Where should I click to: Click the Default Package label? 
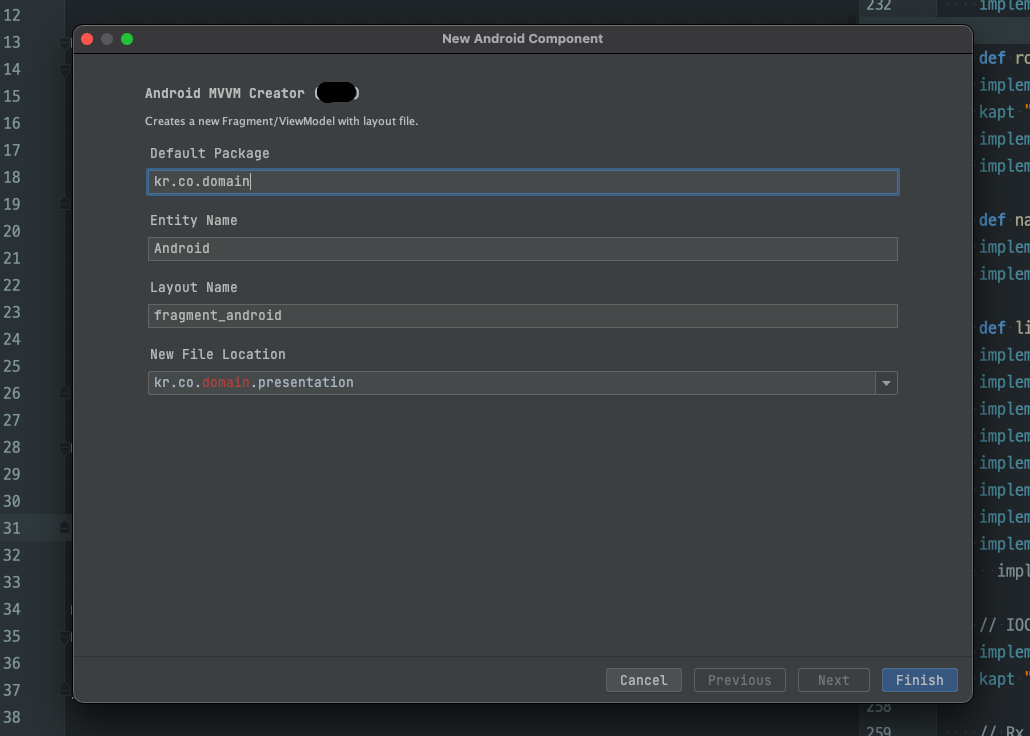point(210,153)
